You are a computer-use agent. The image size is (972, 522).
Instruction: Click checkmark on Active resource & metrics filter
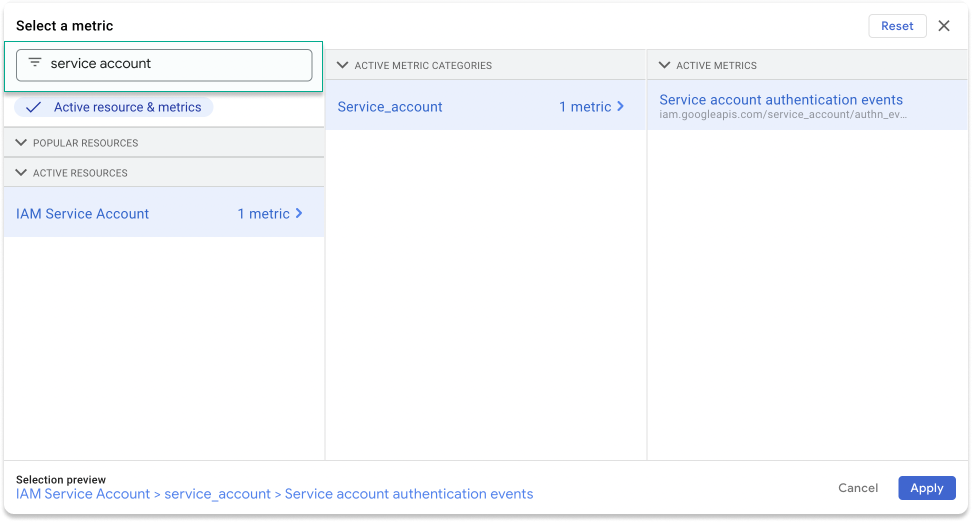coord(34,107)
